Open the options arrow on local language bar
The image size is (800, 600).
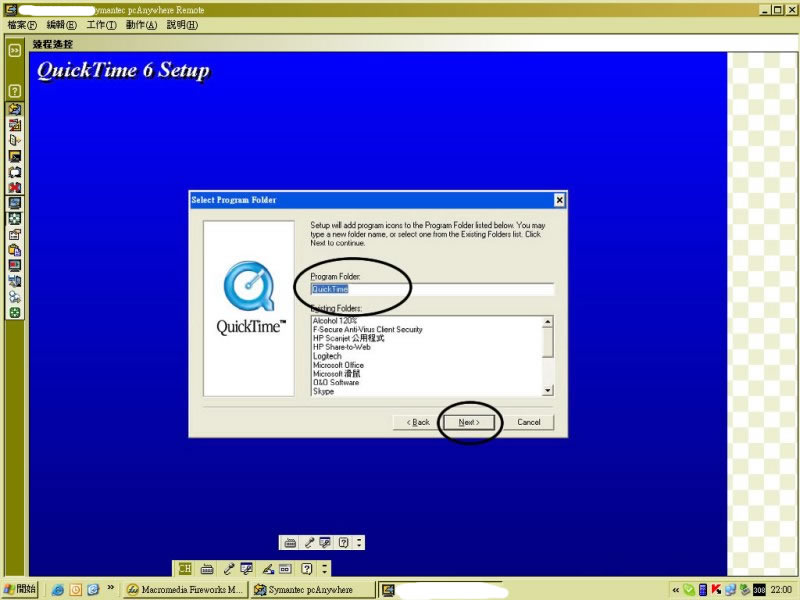pyautogui.click(x=324, y=568)
